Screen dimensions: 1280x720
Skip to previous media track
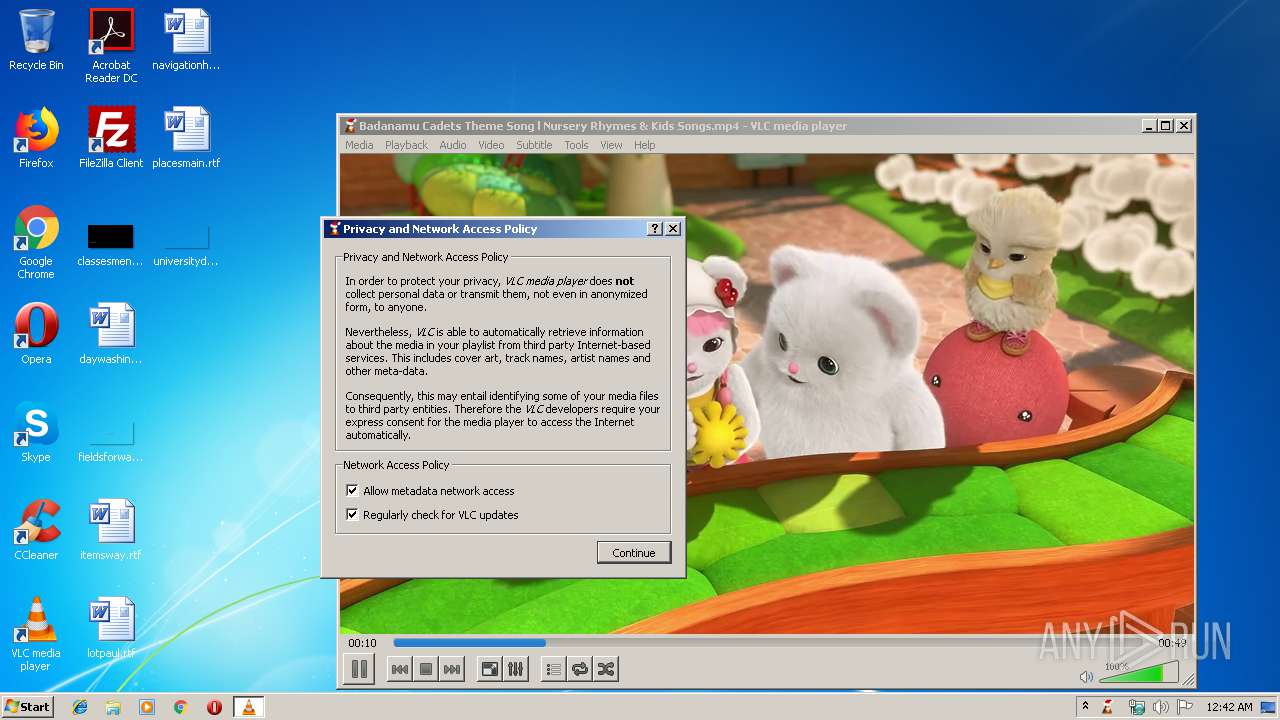coord(400,669)
